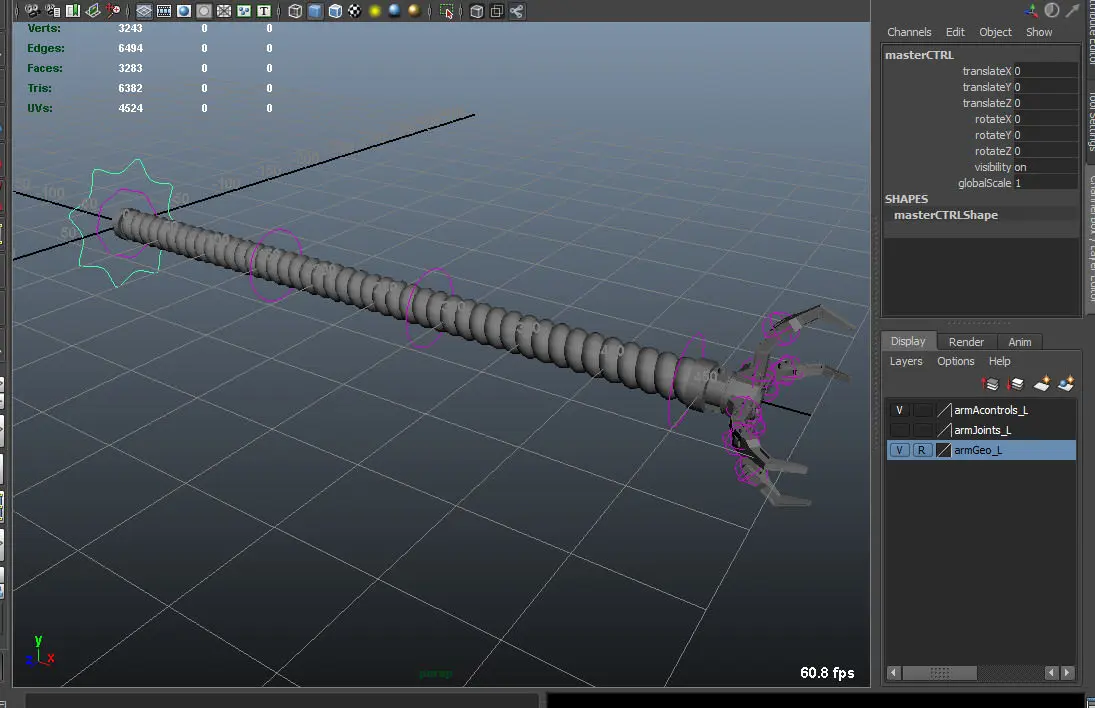Click Smooth Shade All blue cube icon

316,10
